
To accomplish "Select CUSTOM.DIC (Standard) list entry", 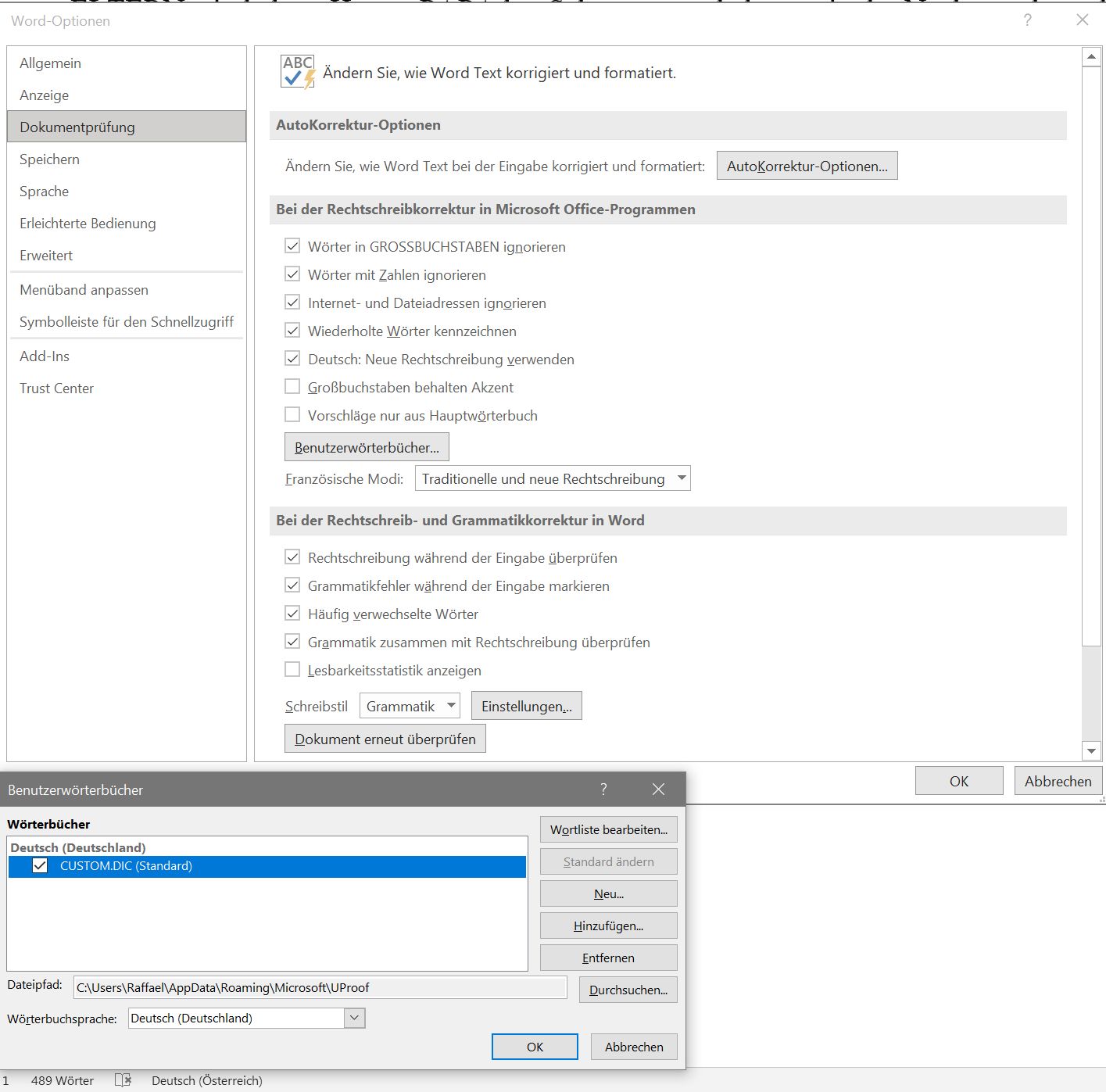I will point(267,866).
